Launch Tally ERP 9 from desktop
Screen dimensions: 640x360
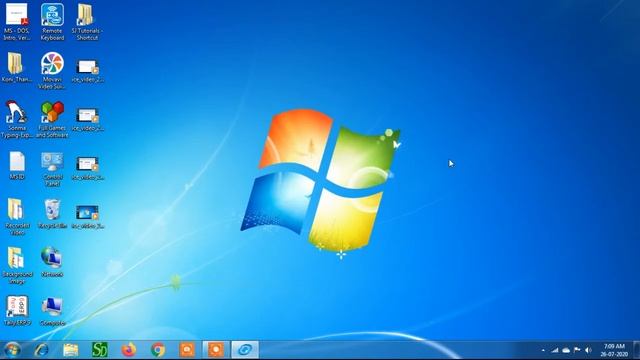[x=17, y=311]
